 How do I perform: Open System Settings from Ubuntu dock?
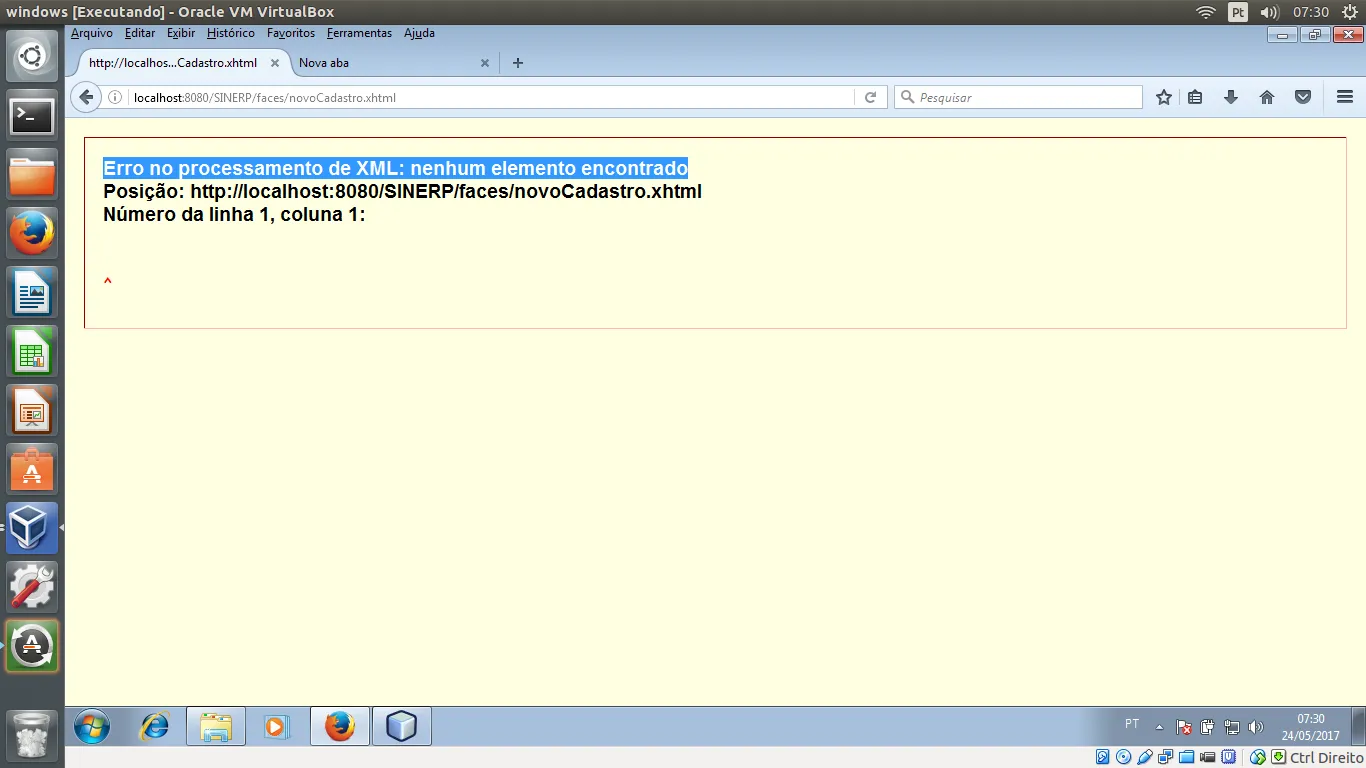[33, 588]
